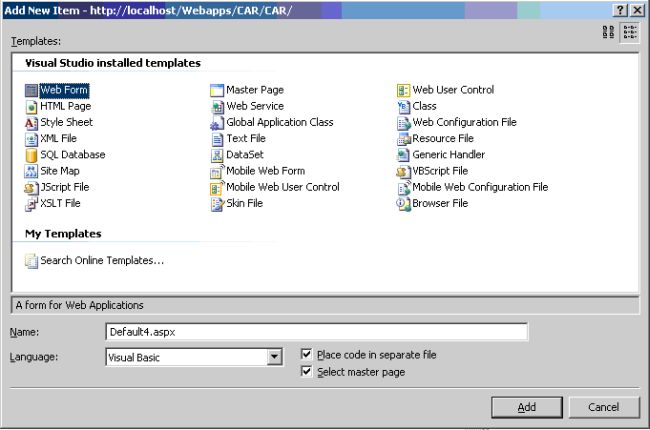Select Web Configuration File icon
The width and height of the screenshot is (650, 430).
click(x=403, y=123)
